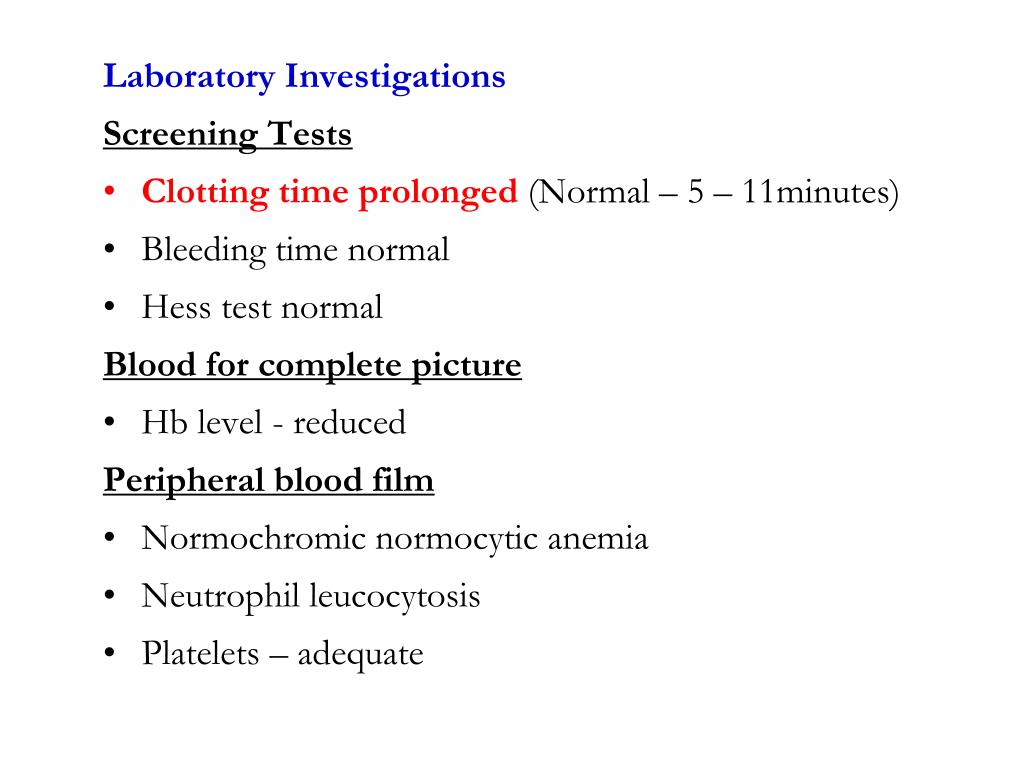Click the bullet before Neutrophil leucocytosis
This screenshot has height=768, width=1024.
tap(109, 595)
